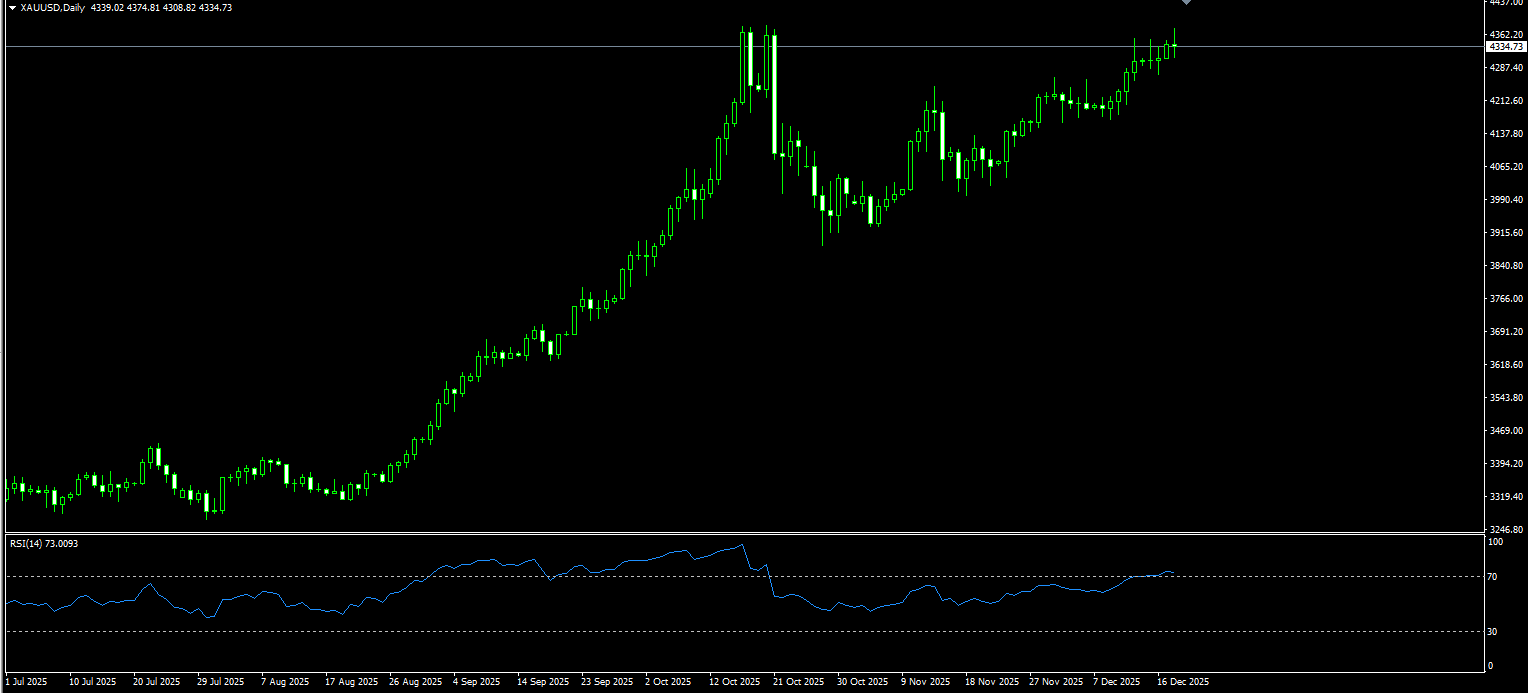Select the highlighted 4334.73 current price tag
Image resolution: width=1528 pixels, height=693 pixels.
[x=1505, y=47]
